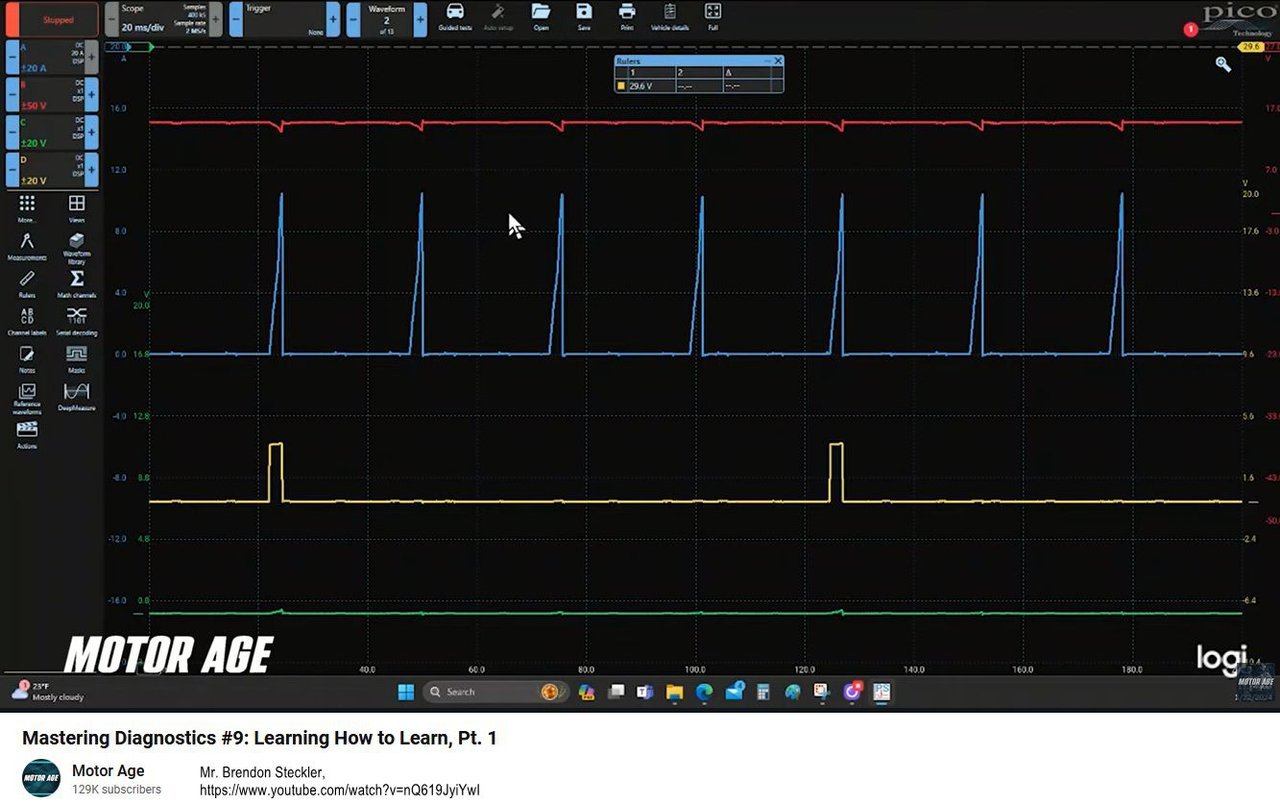The height and width of the screenshot is (804, 1280).
Task: Select the Math channels icon
Action: click(x=77, y=284)
